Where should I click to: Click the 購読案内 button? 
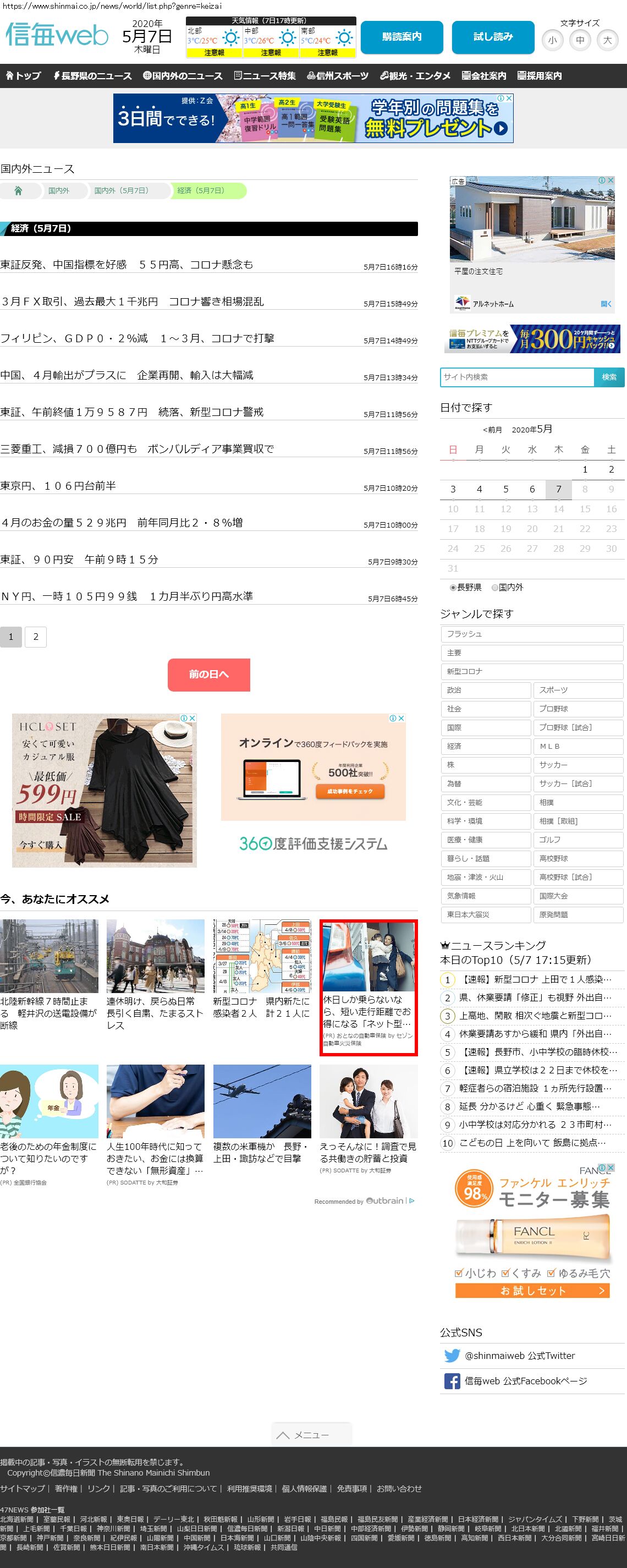(401, 37)
